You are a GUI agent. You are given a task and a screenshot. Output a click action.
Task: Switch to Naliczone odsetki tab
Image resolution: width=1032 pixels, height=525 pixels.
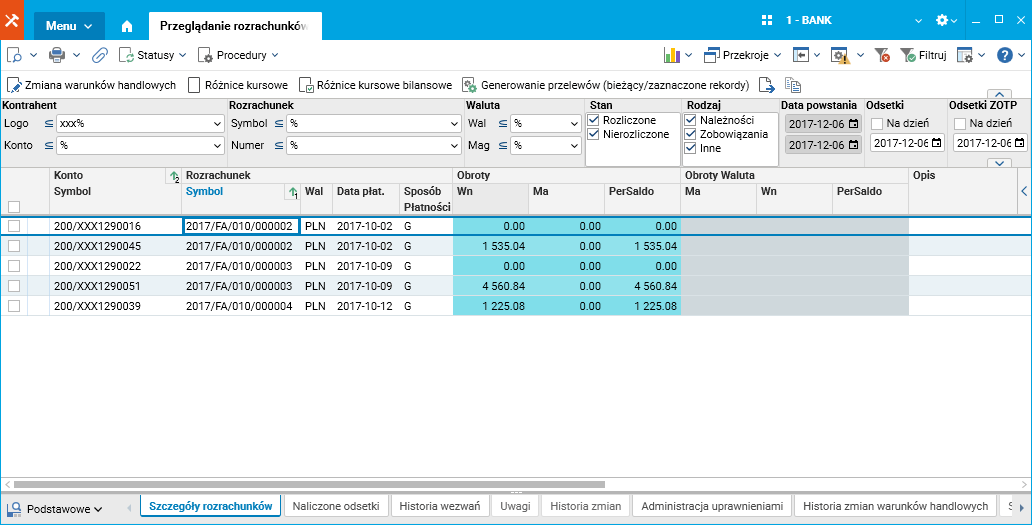336,506
